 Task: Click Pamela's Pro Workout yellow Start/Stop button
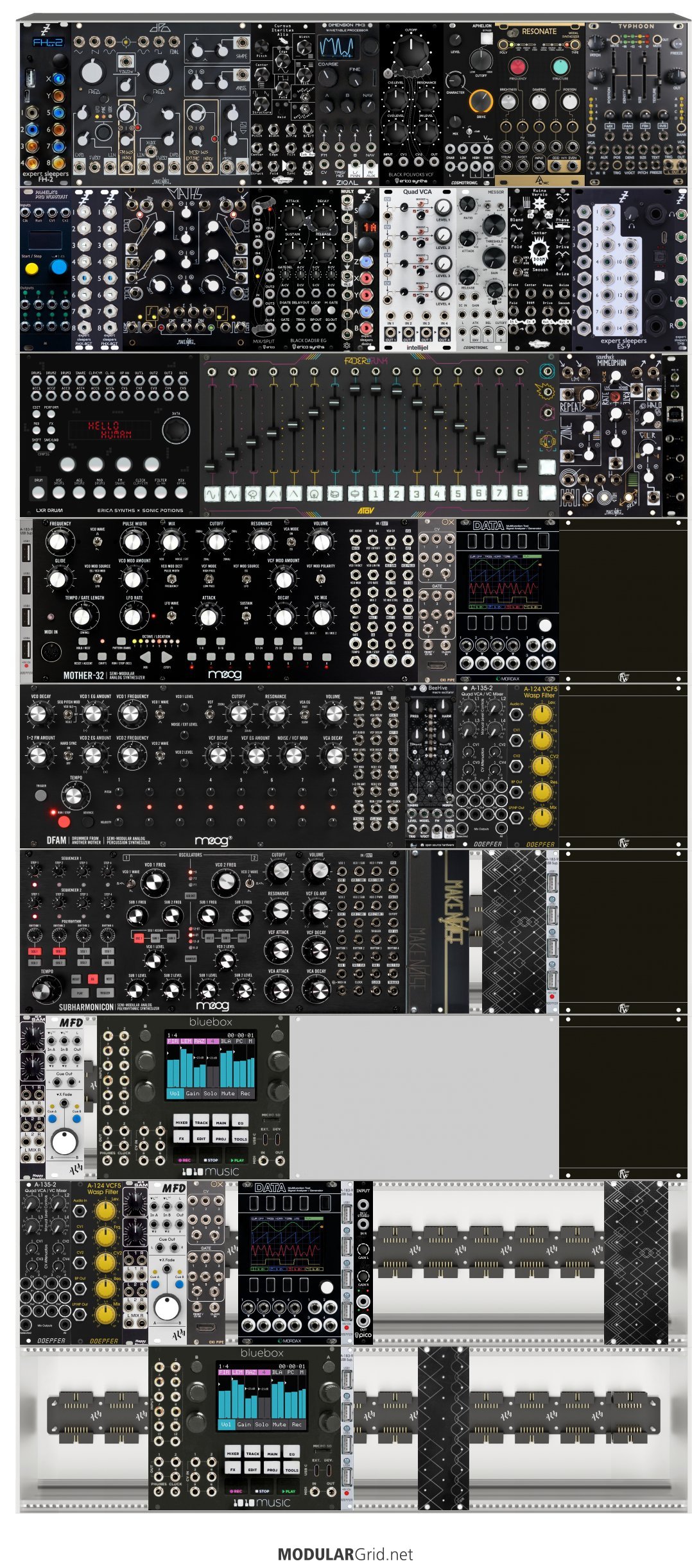click(x=32, y=268)
